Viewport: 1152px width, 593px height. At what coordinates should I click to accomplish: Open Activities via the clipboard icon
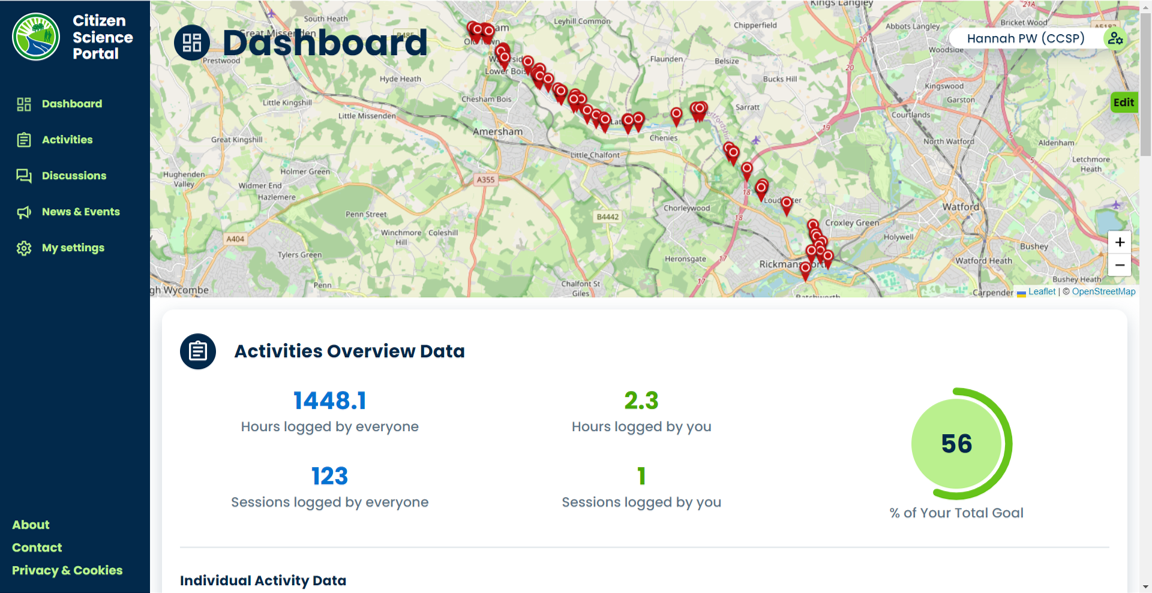(22, 139)
